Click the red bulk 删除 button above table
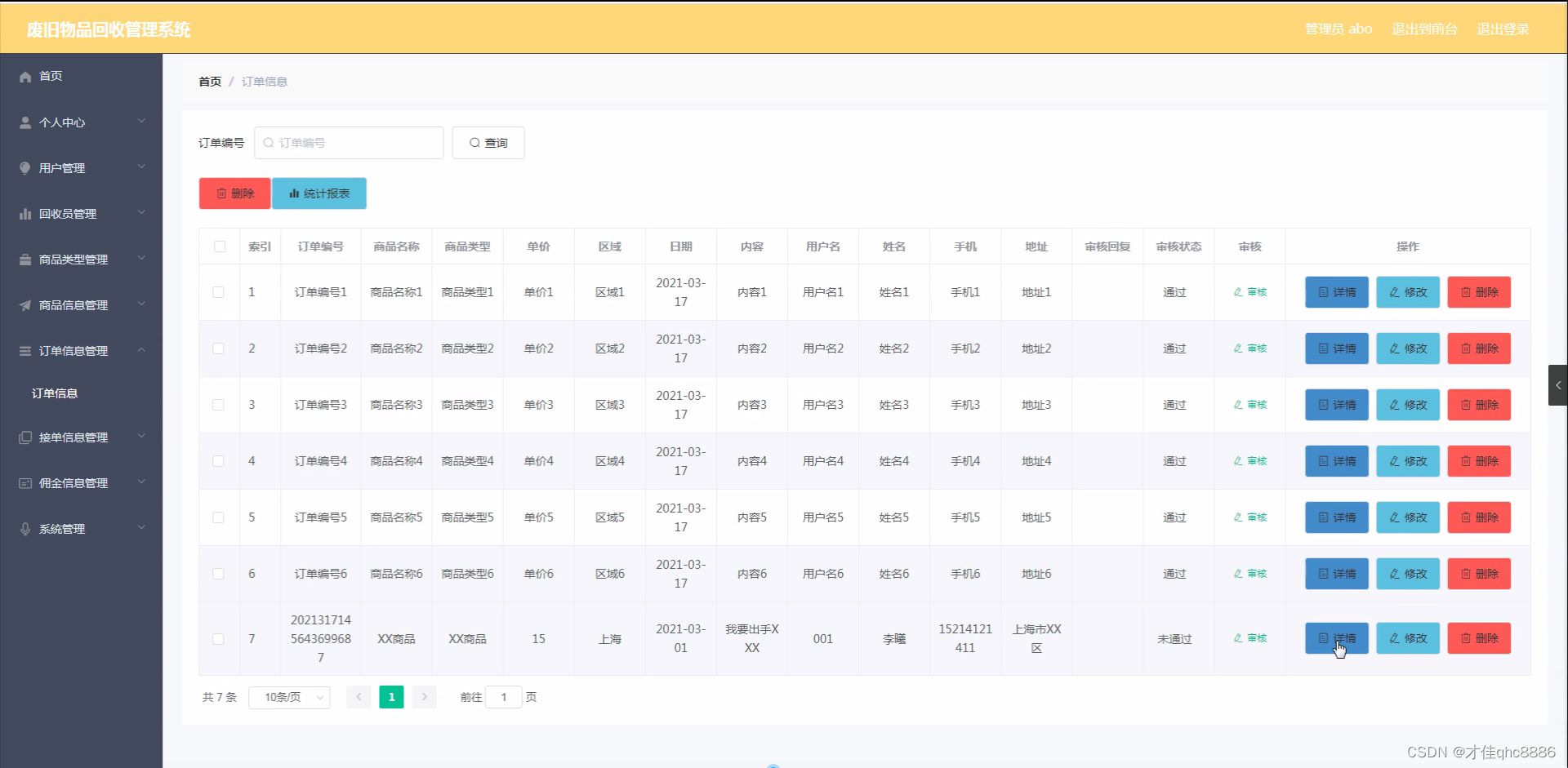 [234, 193]
